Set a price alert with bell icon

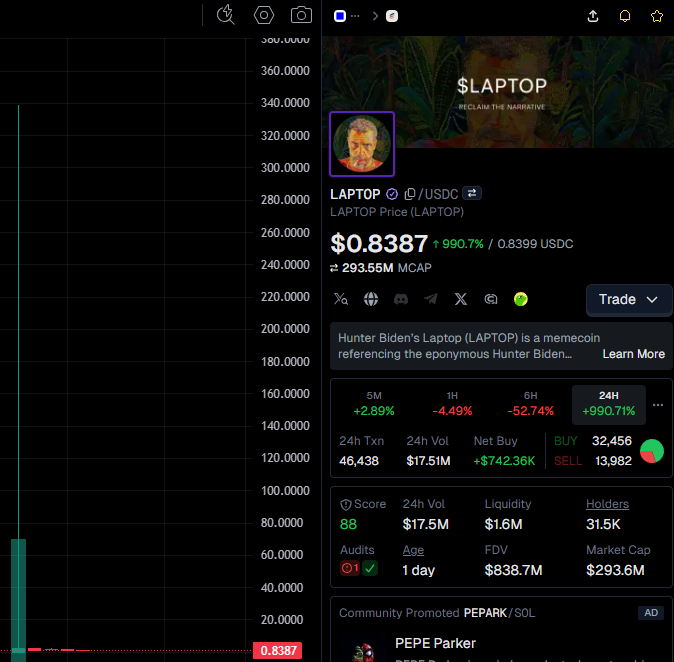[x=625, y=16]
